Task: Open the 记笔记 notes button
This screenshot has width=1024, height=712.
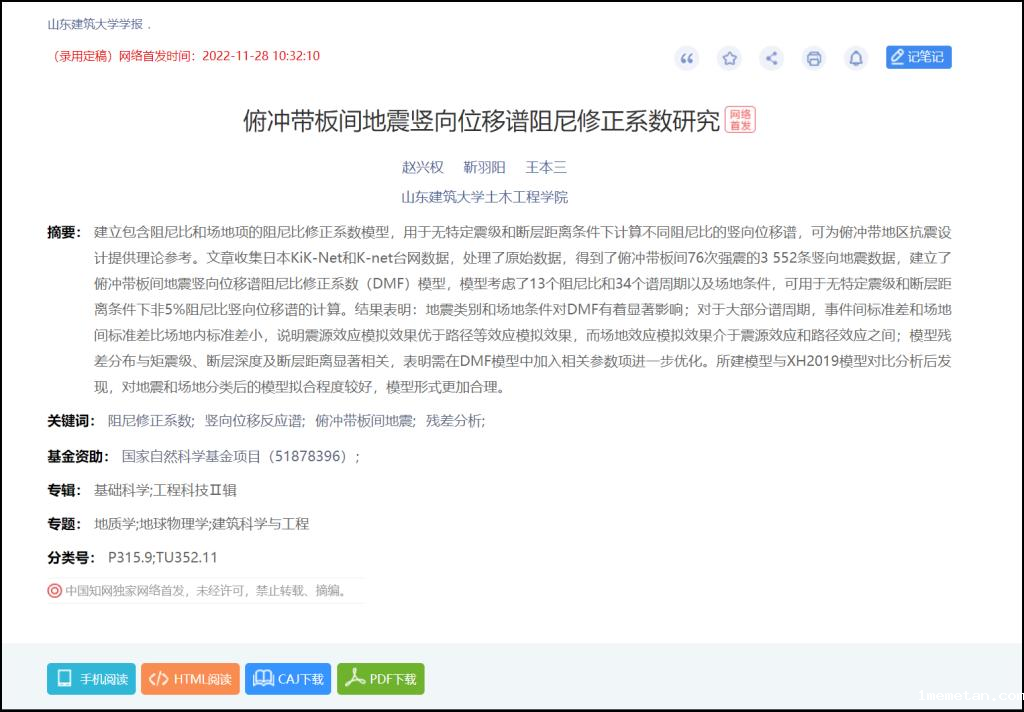Action: click(x=918, y=57)
